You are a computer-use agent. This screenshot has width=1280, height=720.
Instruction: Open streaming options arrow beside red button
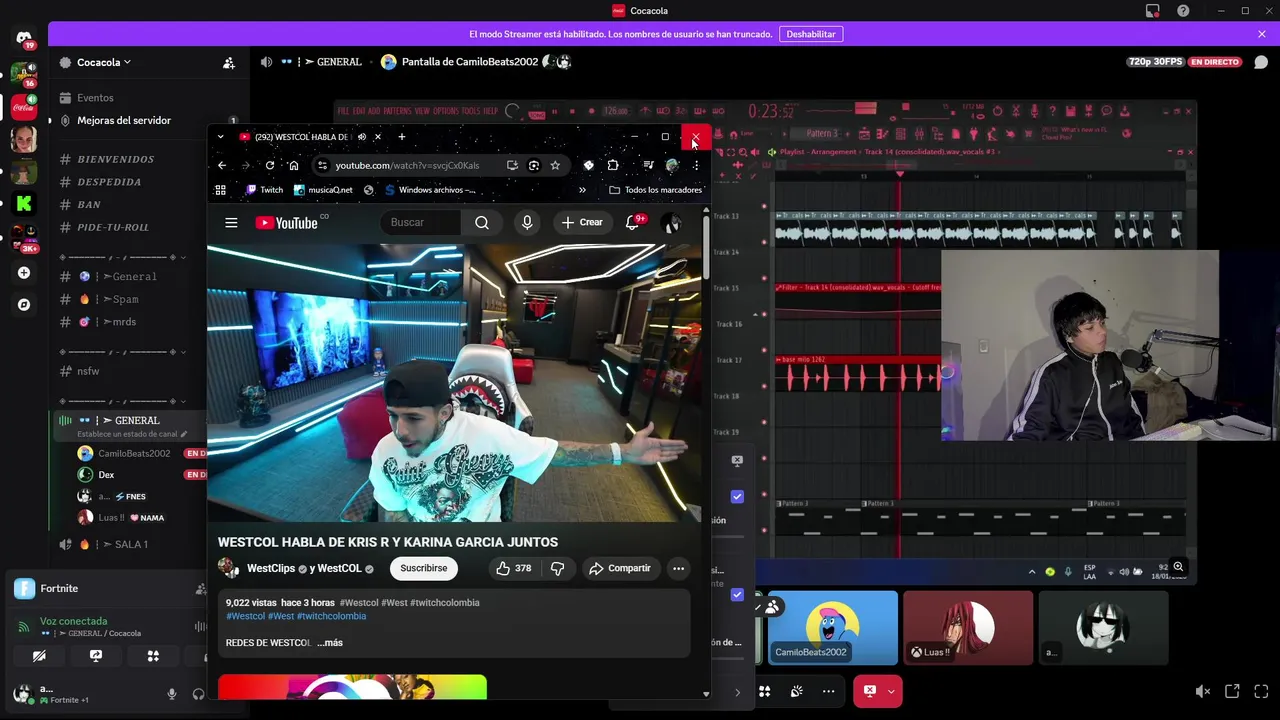pos(891,691)
